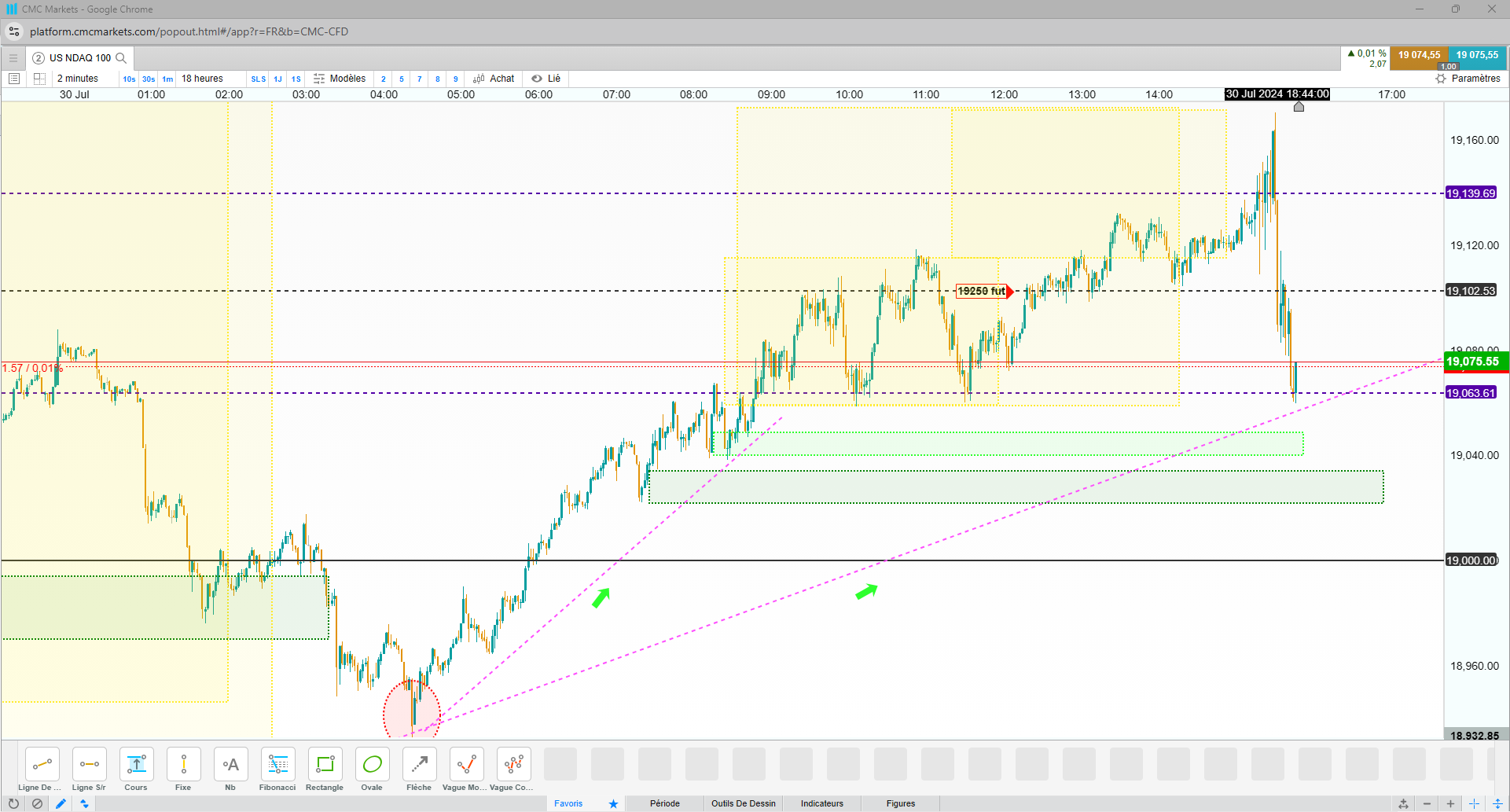Click the auto-fit chart scale icon
The image size is (1510, 812).
1403,803
